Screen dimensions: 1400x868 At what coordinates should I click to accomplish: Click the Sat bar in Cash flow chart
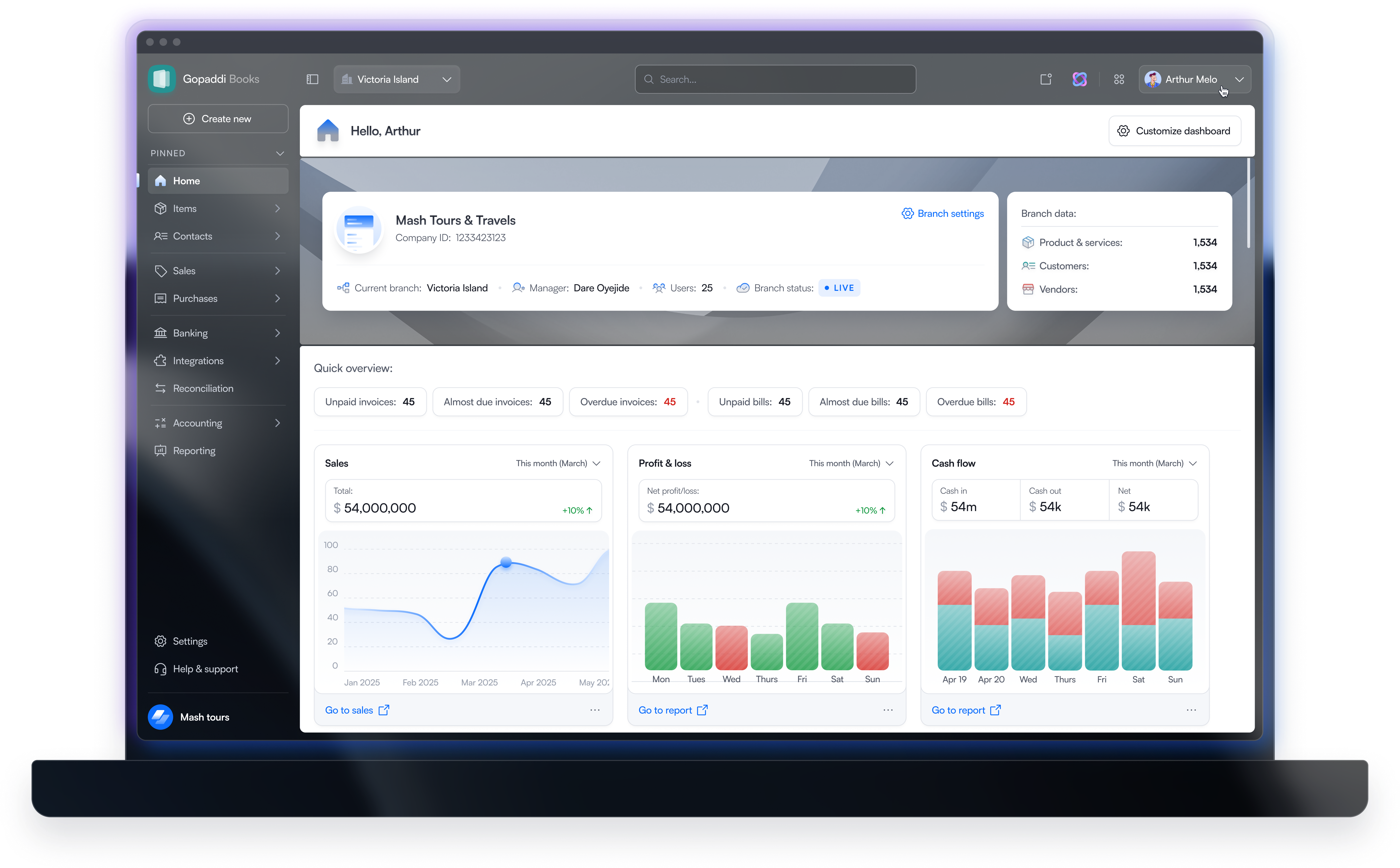1138,611
